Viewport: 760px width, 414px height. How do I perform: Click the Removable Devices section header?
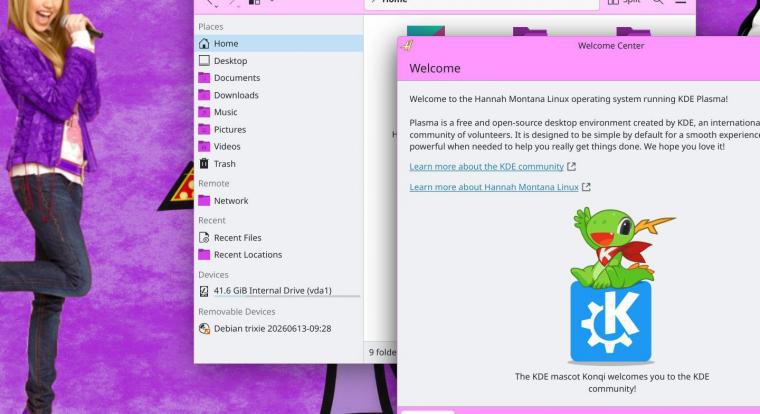point(237,312)
